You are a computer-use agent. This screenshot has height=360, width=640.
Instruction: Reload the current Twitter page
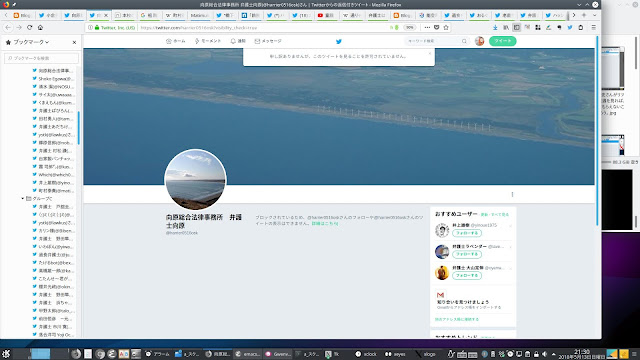pos(29,27)
